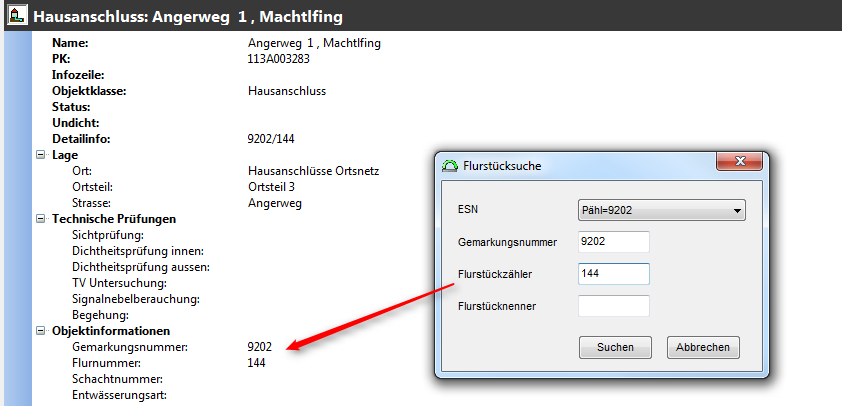The width and height of the screenshot is (842, 406).
Task: Click the Flurstücksuche dialog title icon
Action: coord(450,166)
